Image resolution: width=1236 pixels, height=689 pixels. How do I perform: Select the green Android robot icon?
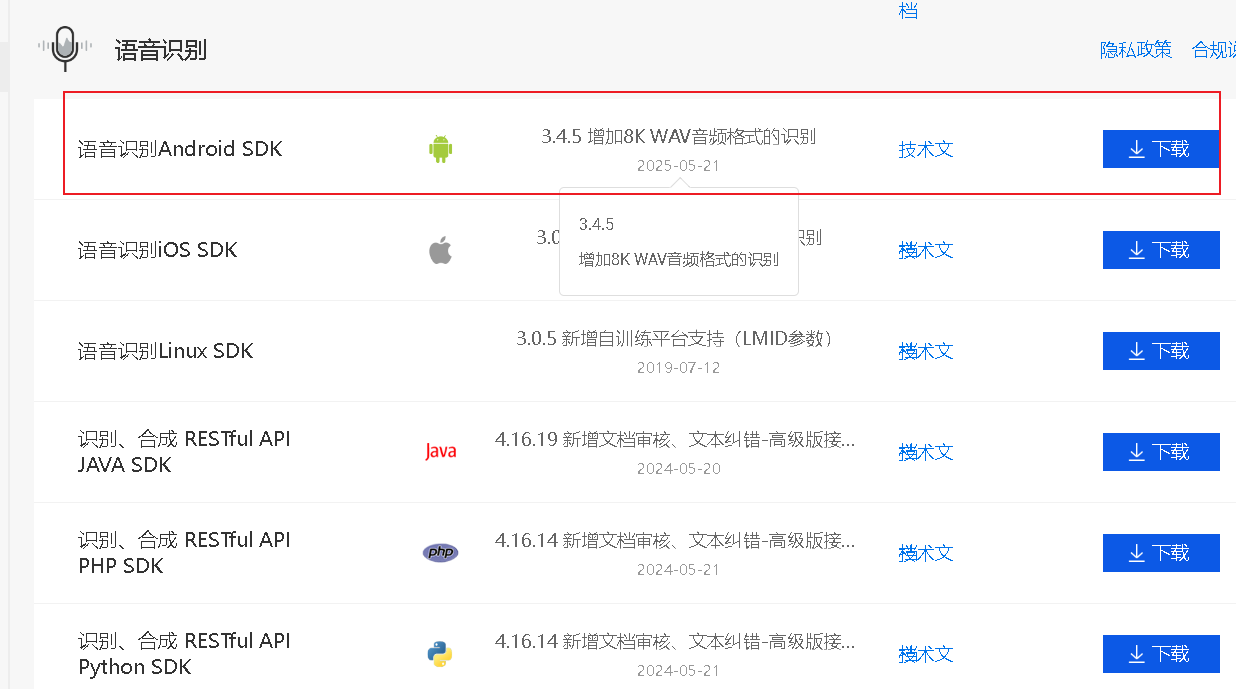click(x=440, y=147)
